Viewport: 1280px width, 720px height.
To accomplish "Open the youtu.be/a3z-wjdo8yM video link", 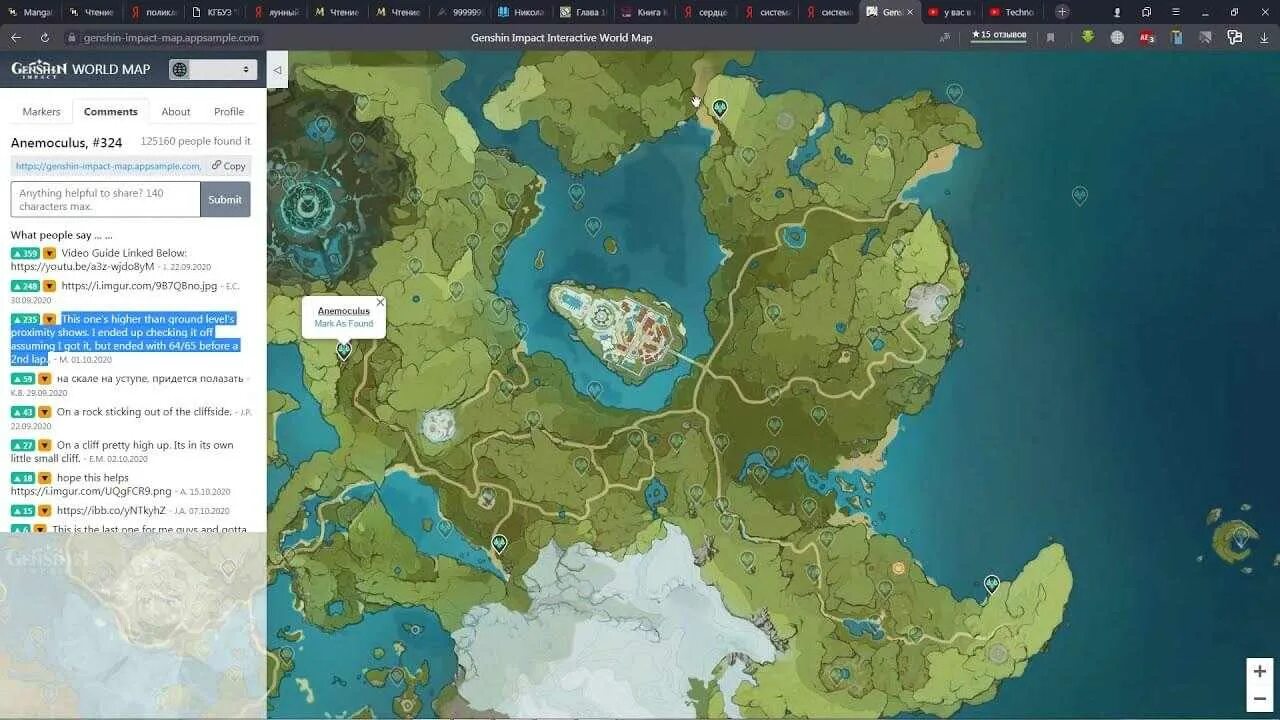I will point(82,267).
